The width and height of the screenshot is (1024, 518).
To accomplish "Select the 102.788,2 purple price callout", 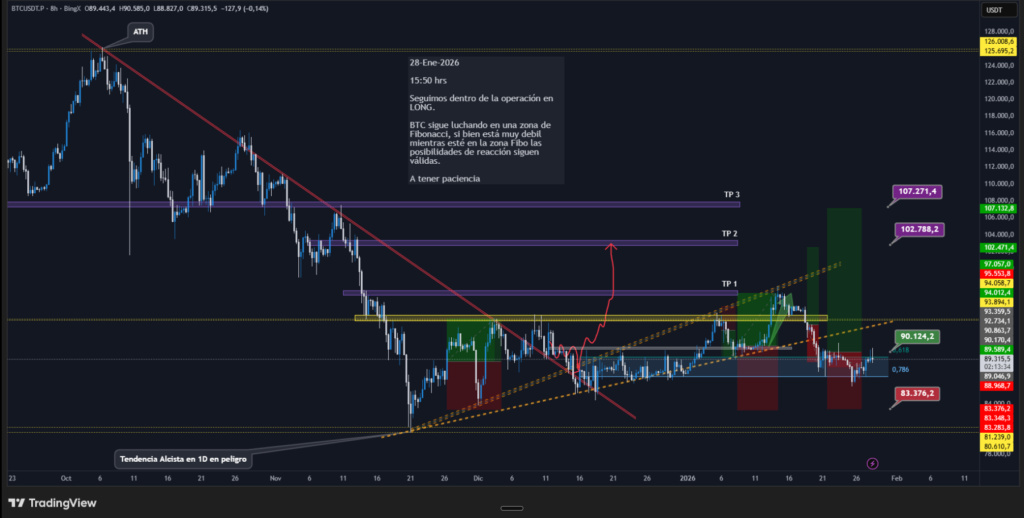I will pyautogui.click(x=920, y=229).
